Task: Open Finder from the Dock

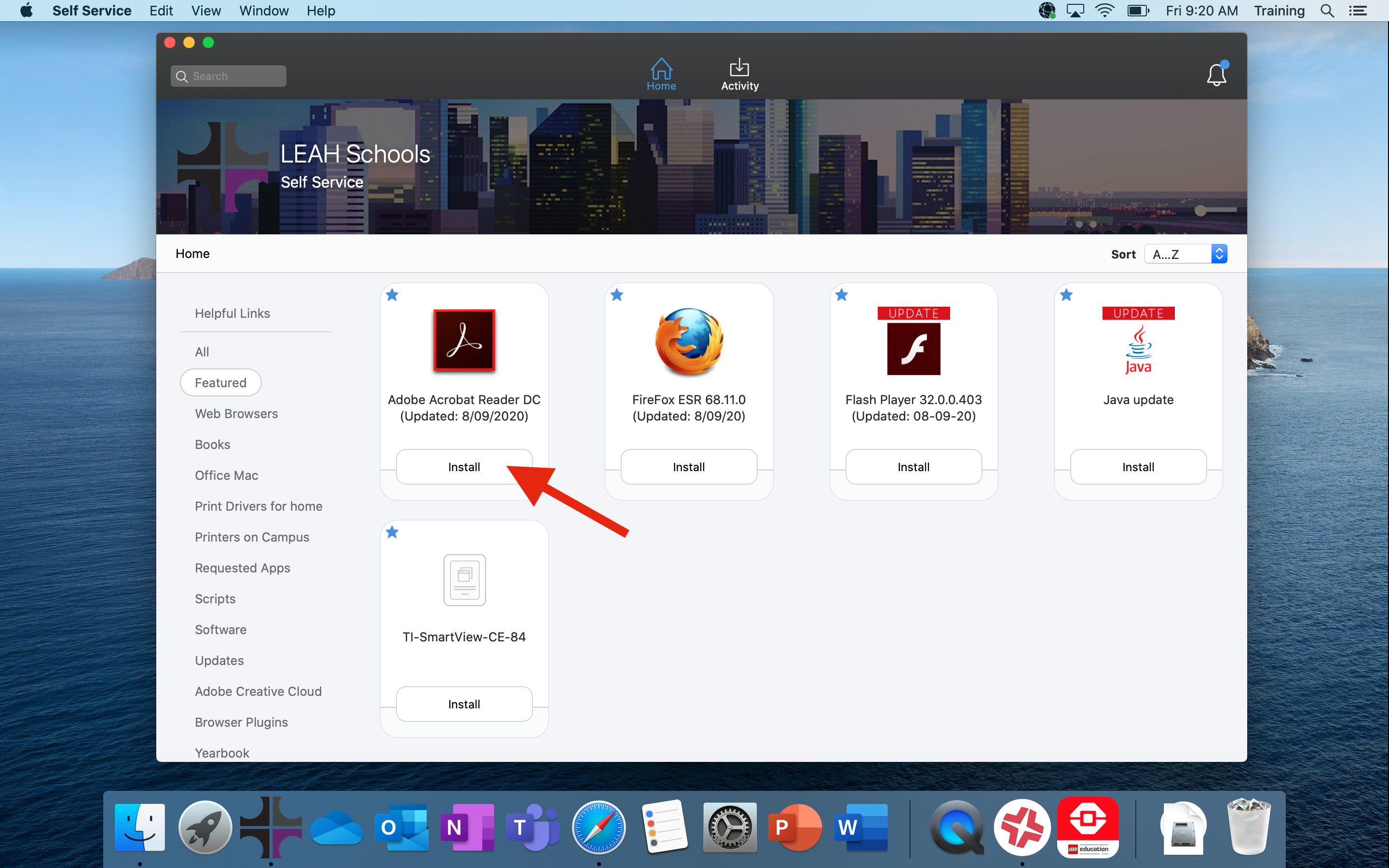Action: (x=139, y=827)
